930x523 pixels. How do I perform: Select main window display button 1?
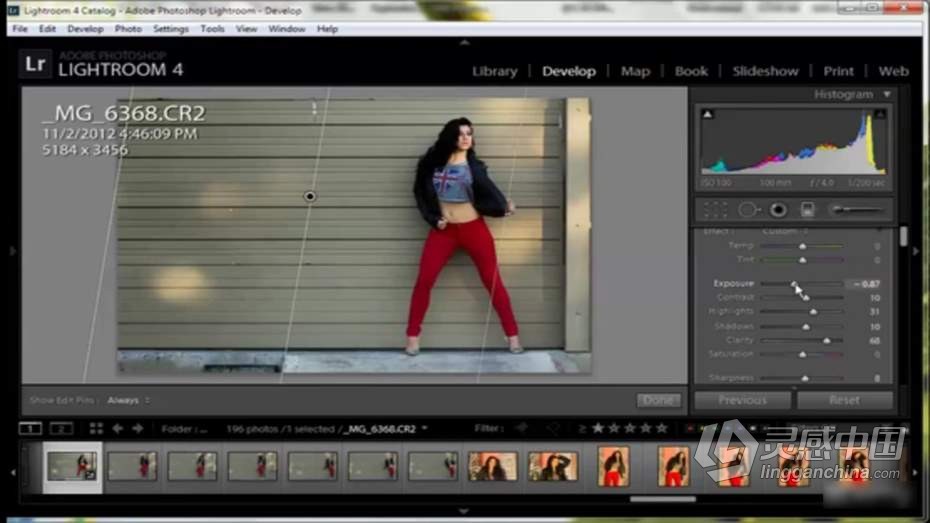coord(30,428)
